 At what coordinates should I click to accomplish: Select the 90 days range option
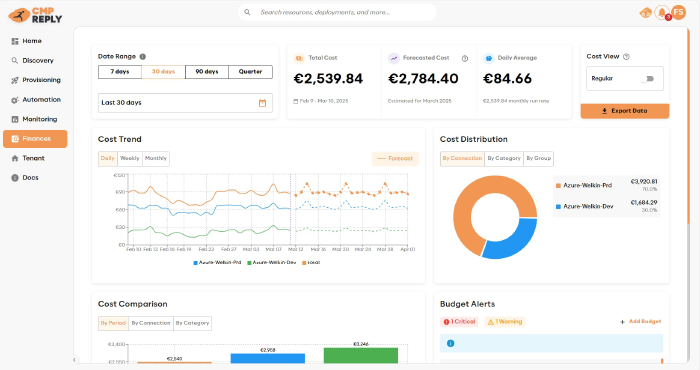pos(207,72)
